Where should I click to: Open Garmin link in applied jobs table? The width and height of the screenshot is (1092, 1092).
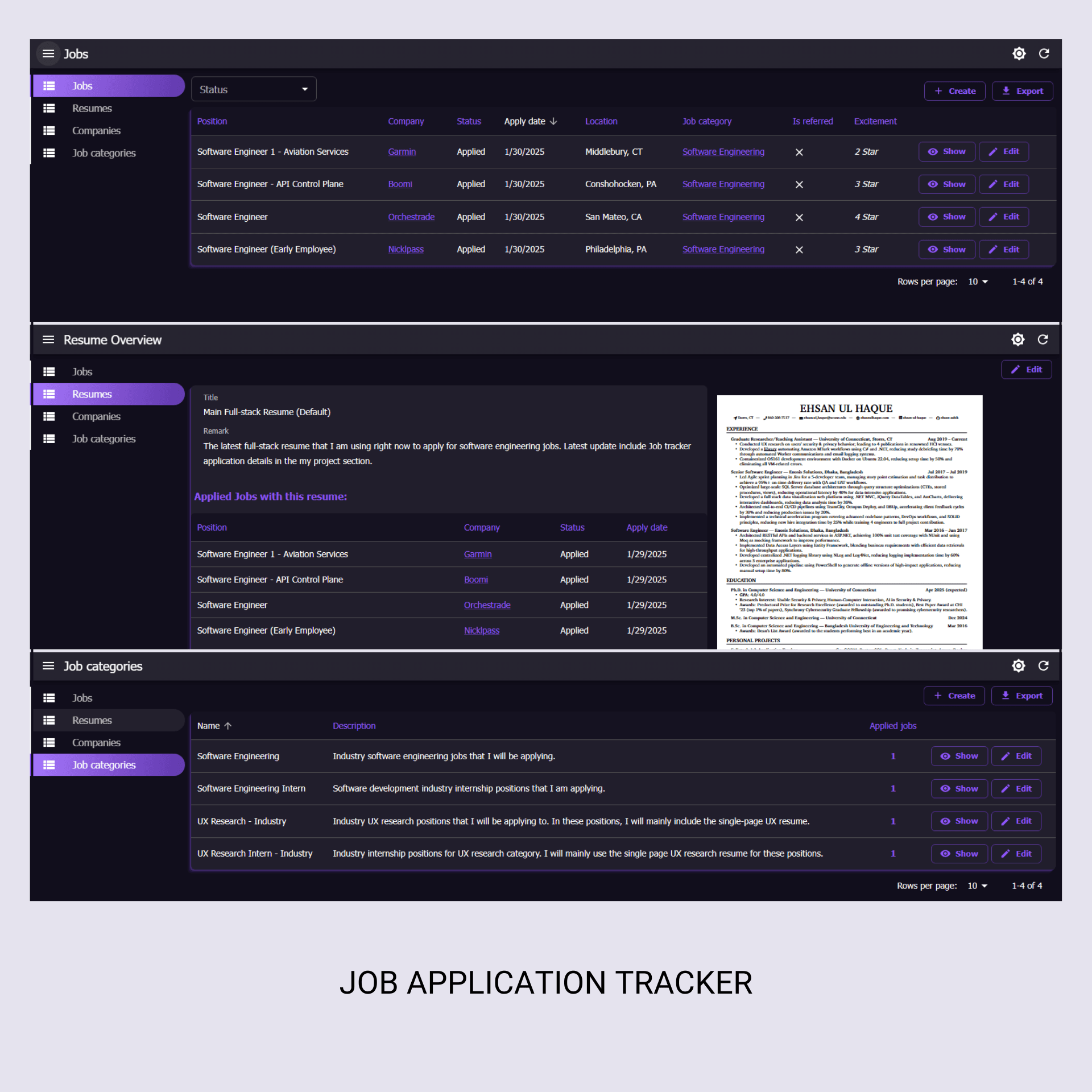pos(477,555)
